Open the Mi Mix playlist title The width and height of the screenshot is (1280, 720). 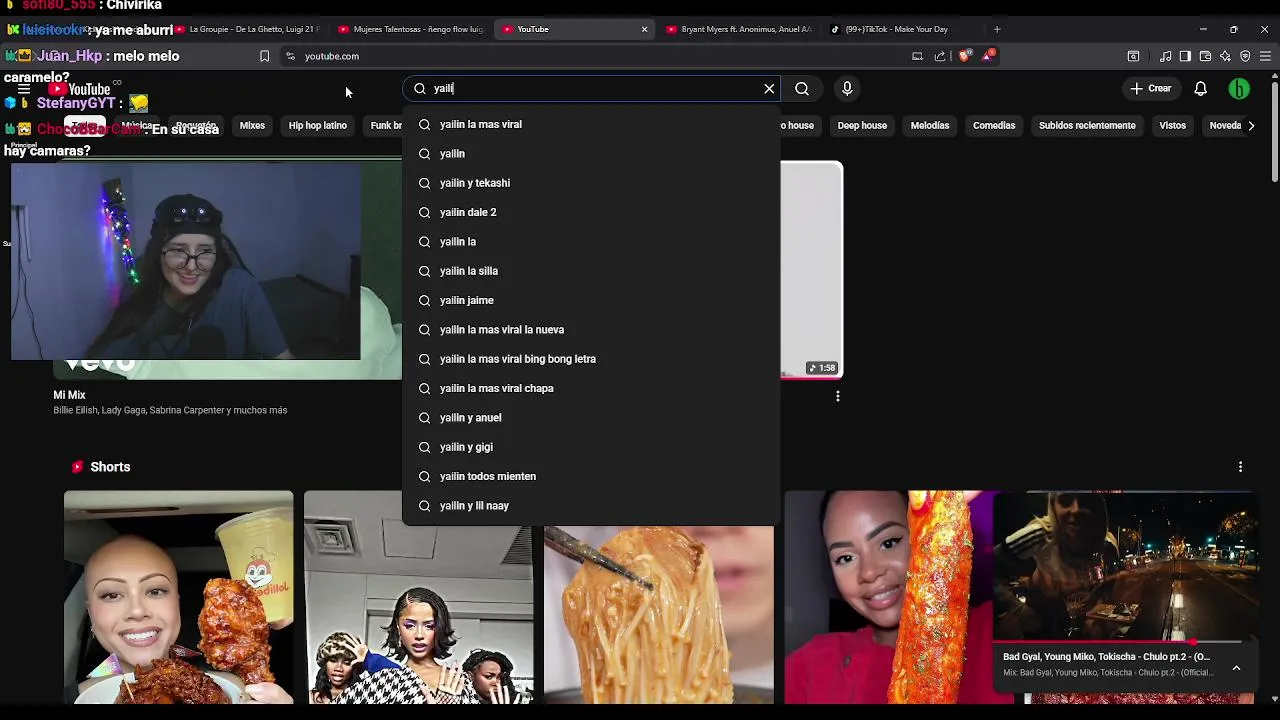coord(69,395)
